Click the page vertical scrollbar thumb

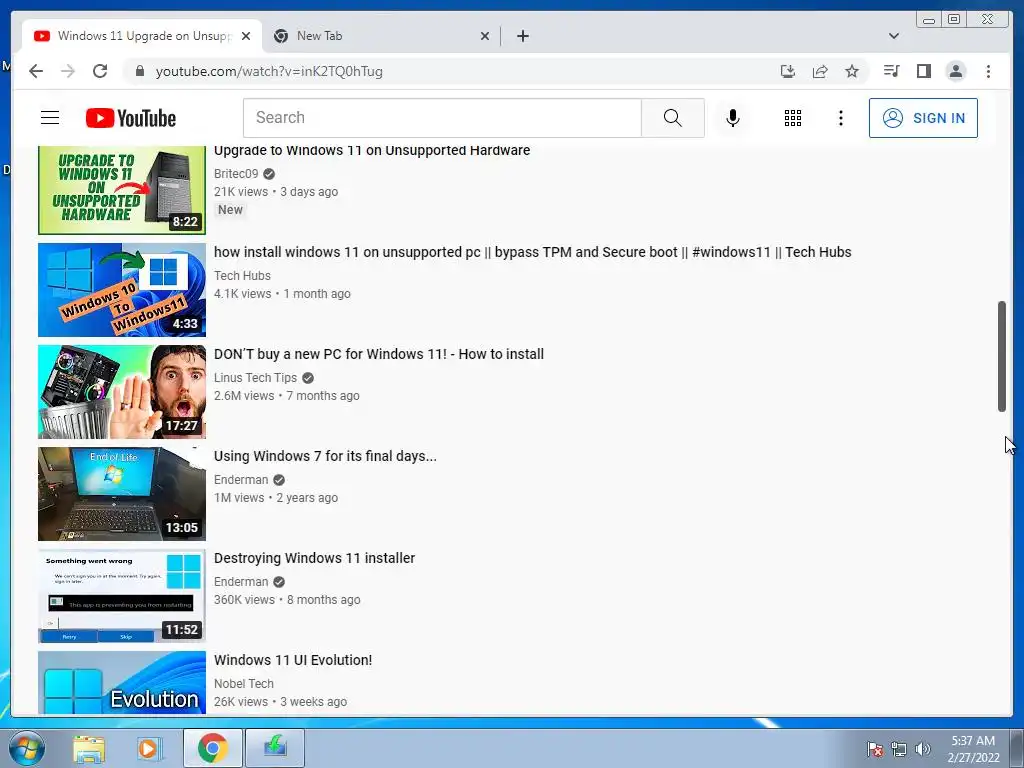pyautogui.click(x=1002, y=357)
